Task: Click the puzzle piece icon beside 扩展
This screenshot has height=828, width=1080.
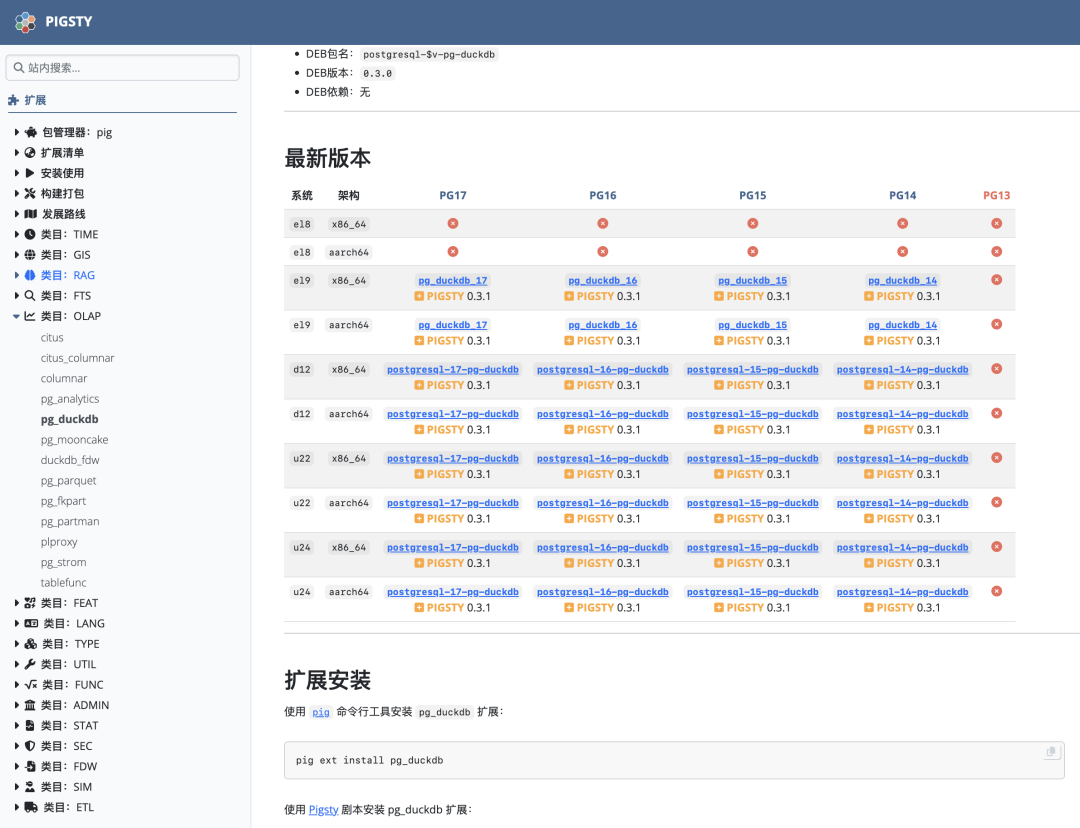Action: pyautogui.click(x=13, y=101)
